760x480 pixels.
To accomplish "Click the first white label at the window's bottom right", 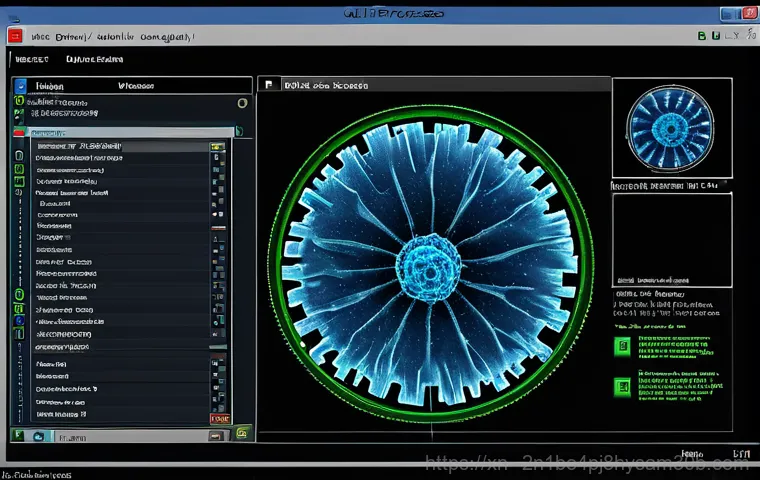I will coord(692,454).
